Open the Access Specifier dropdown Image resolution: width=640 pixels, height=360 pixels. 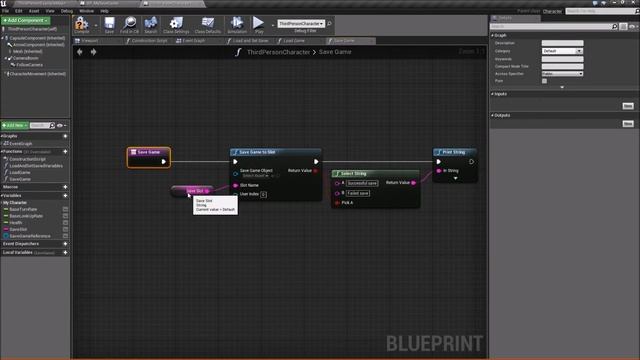click(562, 74)
